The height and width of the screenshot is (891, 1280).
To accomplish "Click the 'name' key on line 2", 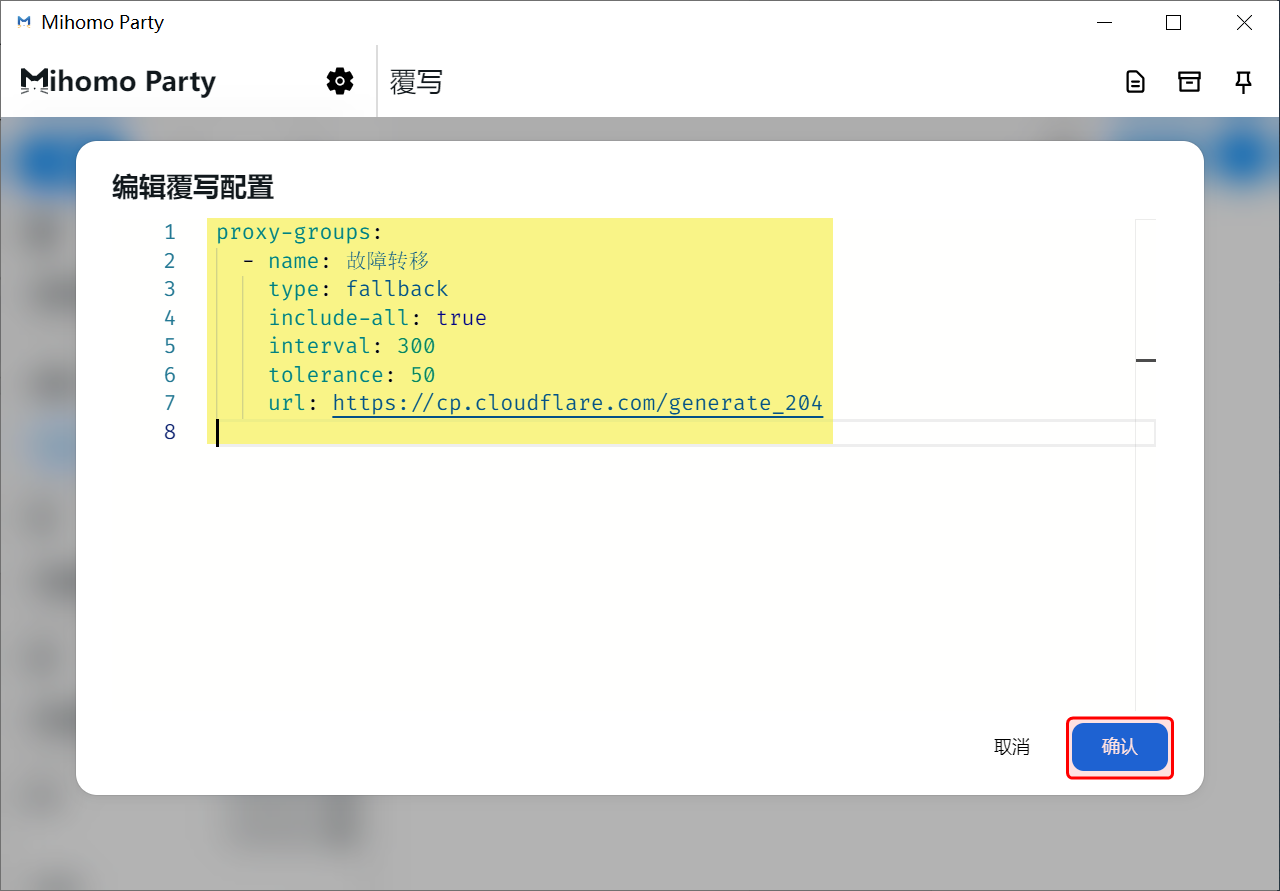I will click(293, 261).
